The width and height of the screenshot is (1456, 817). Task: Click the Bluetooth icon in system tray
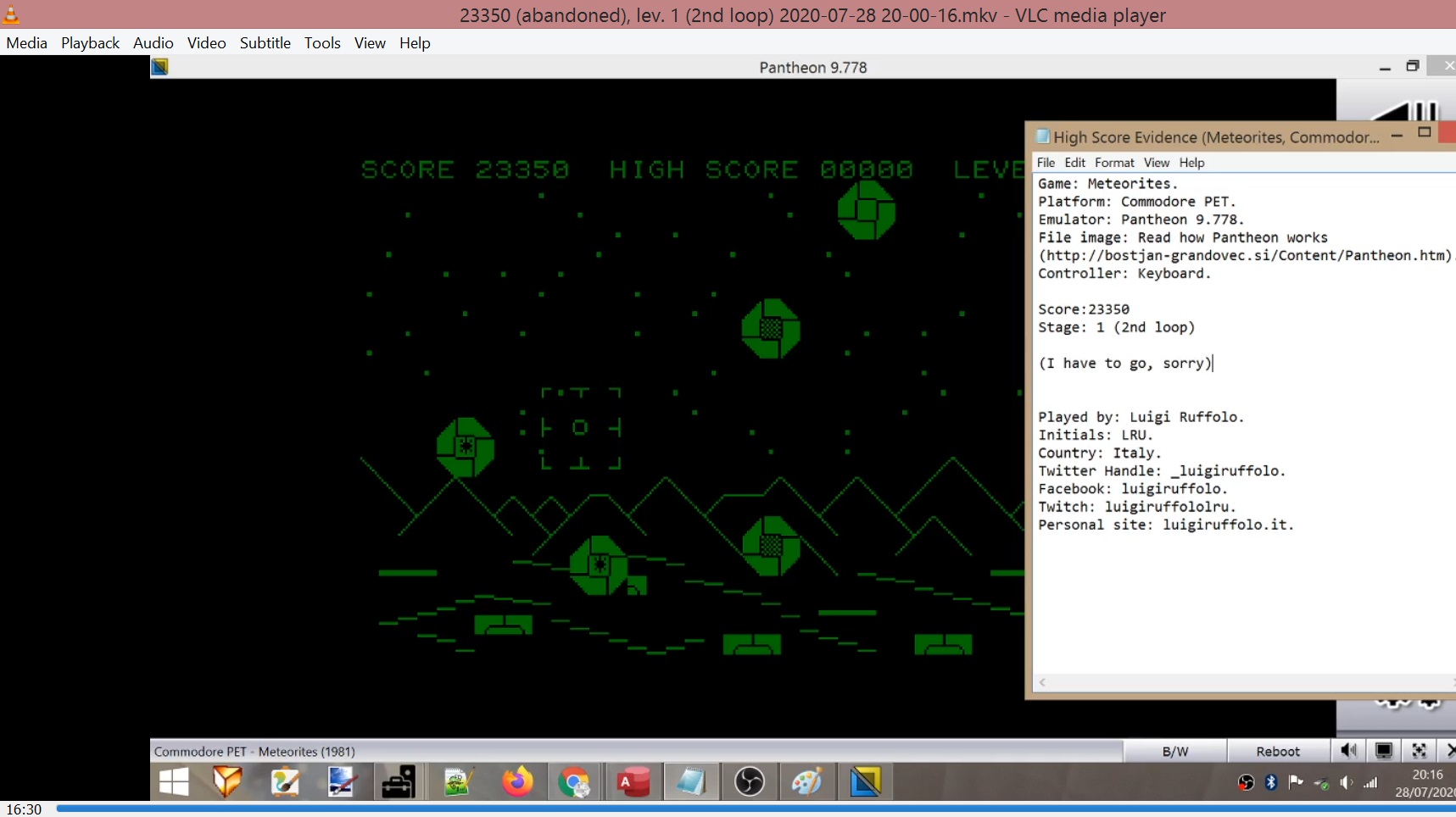click(x=1270, y=782)
